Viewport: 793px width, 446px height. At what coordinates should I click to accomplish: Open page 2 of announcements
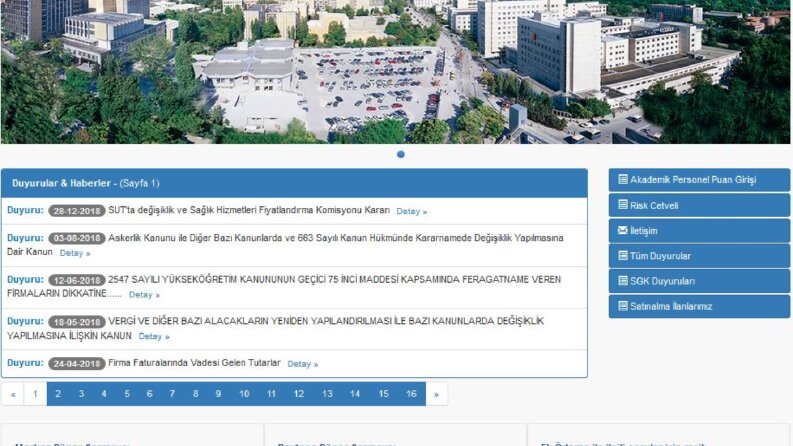pos(58,394)
